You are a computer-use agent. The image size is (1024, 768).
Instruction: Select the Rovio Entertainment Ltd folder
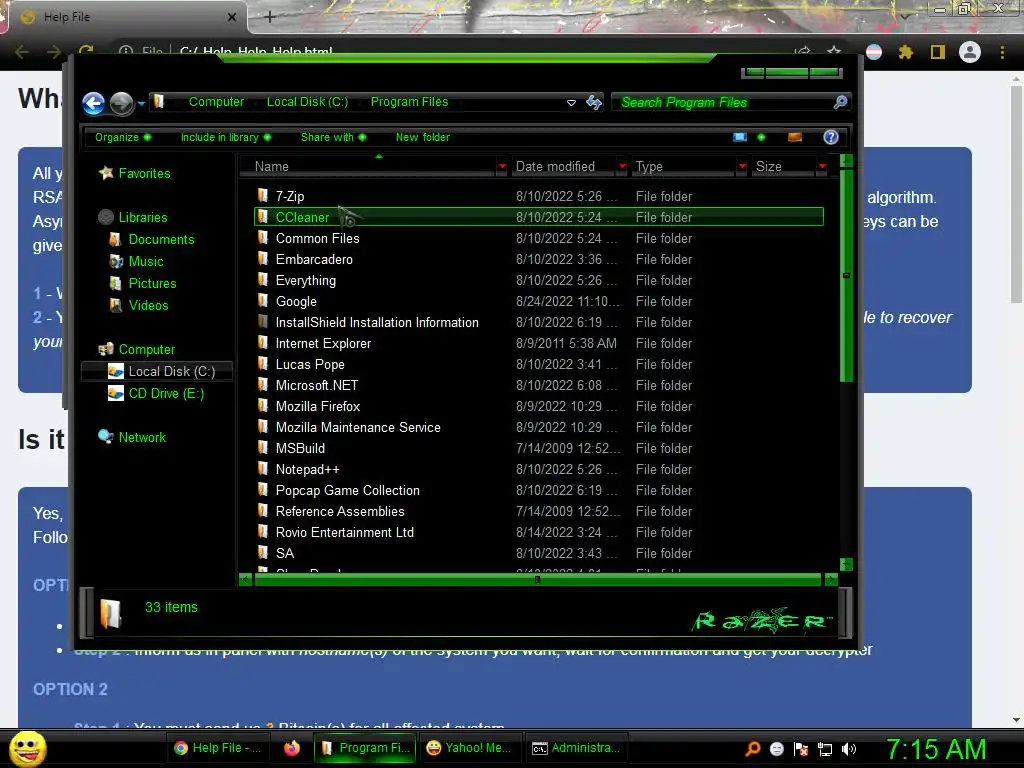pyautogui.click(x=539, y=532)
